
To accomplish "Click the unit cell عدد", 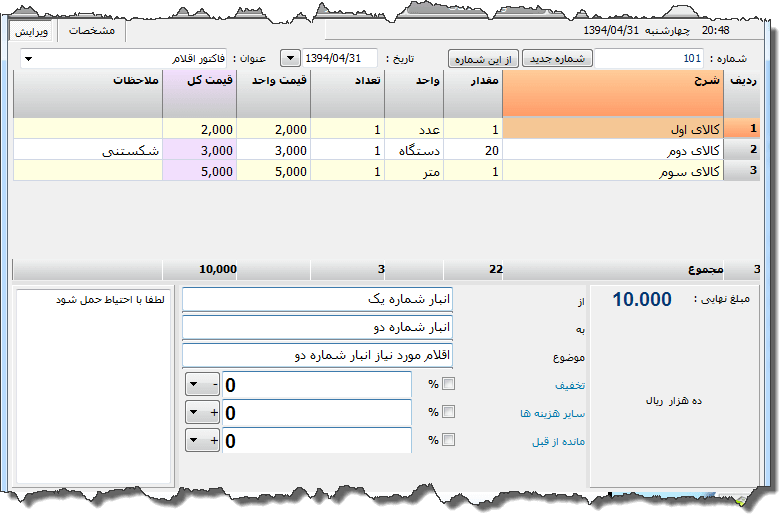I will 414,129.
